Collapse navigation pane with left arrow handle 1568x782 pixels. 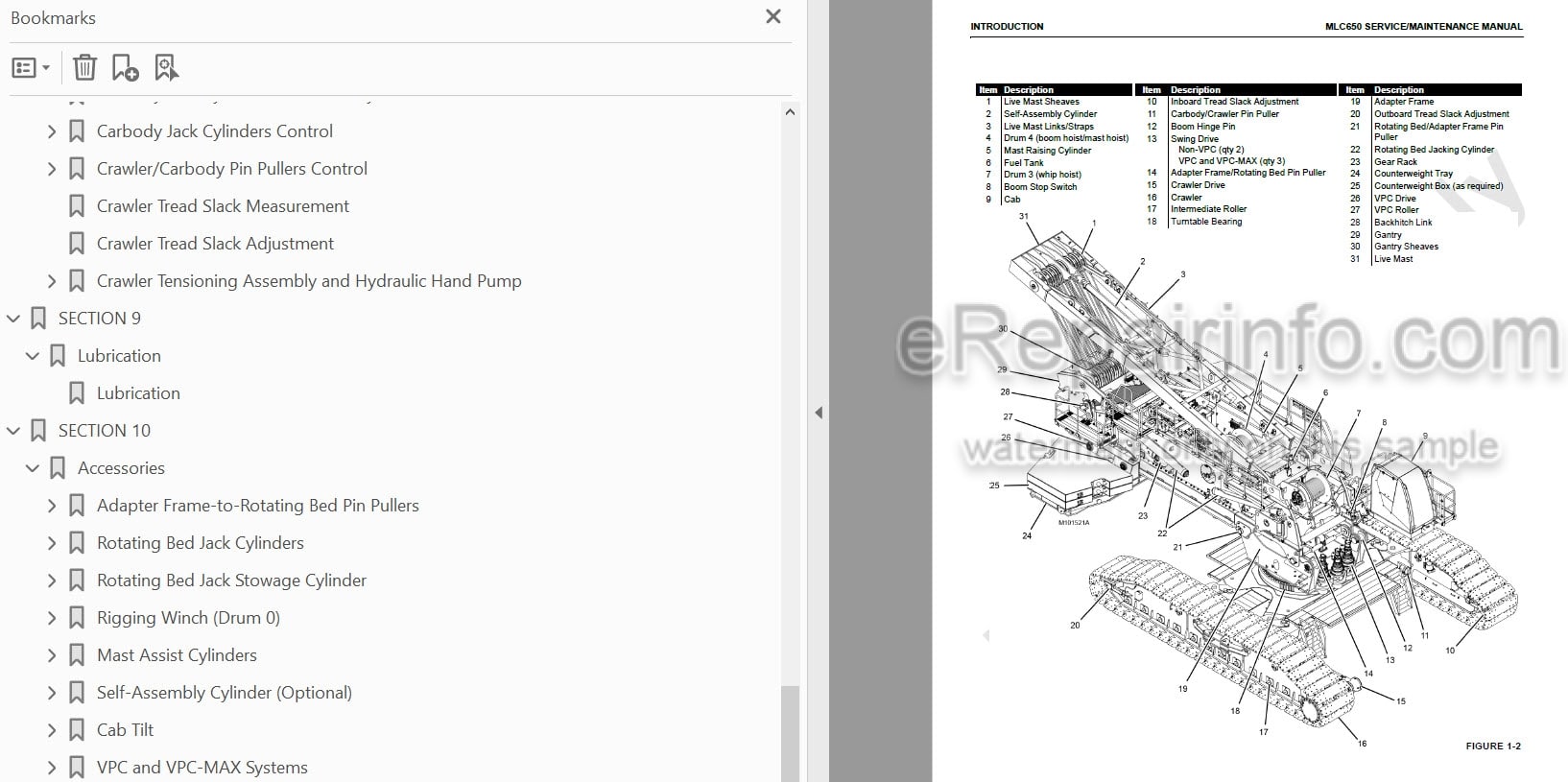(x=818, y=413)
